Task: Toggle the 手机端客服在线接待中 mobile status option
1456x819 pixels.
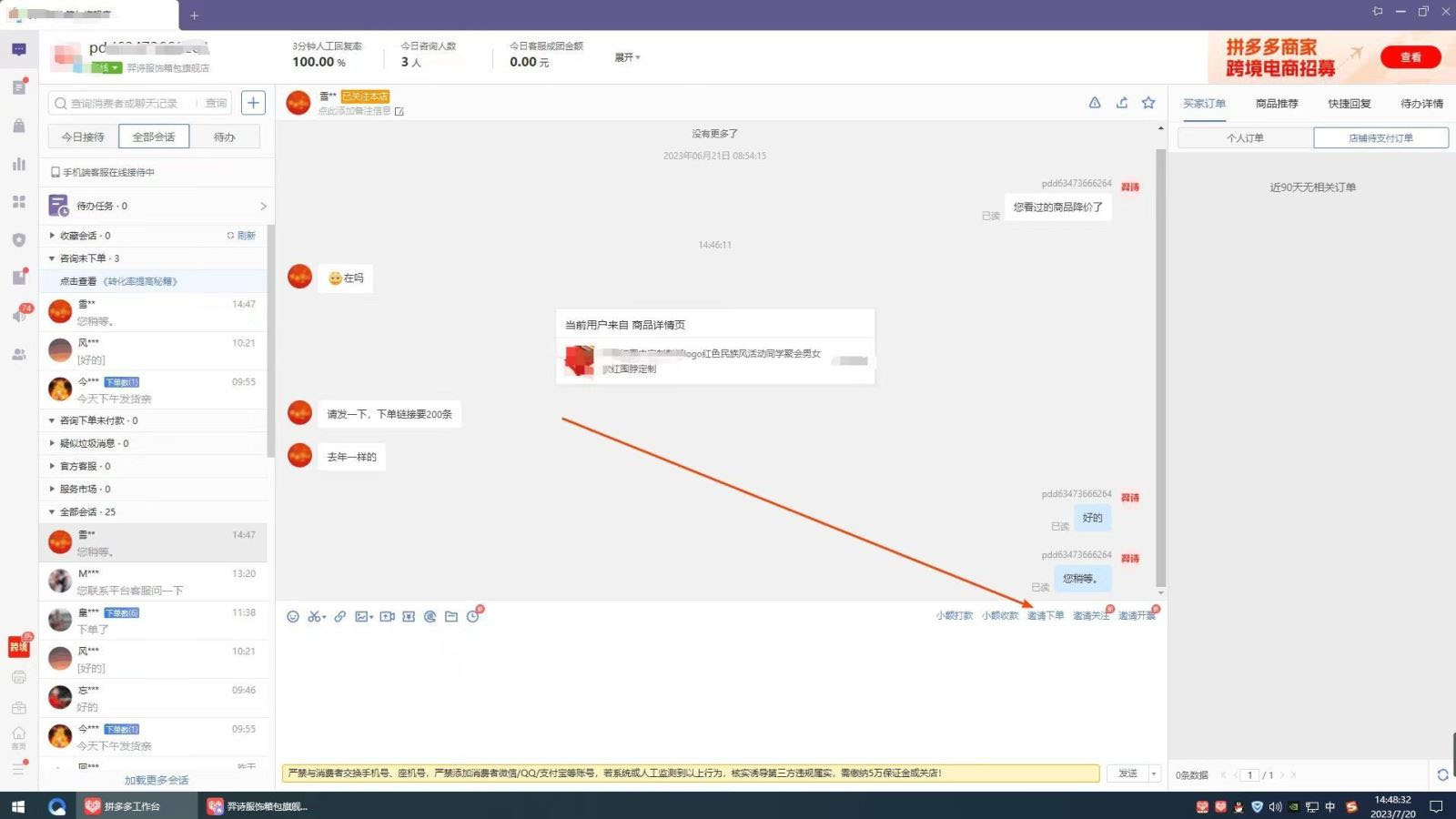Action: [x=56, y=172]
